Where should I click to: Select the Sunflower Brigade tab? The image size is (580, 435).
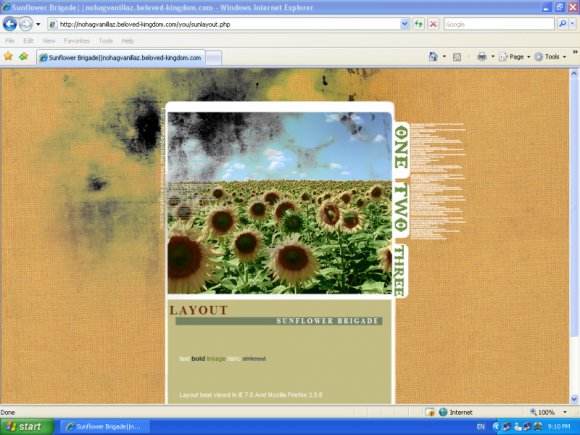pyautogui.click(x=121, y=58)
